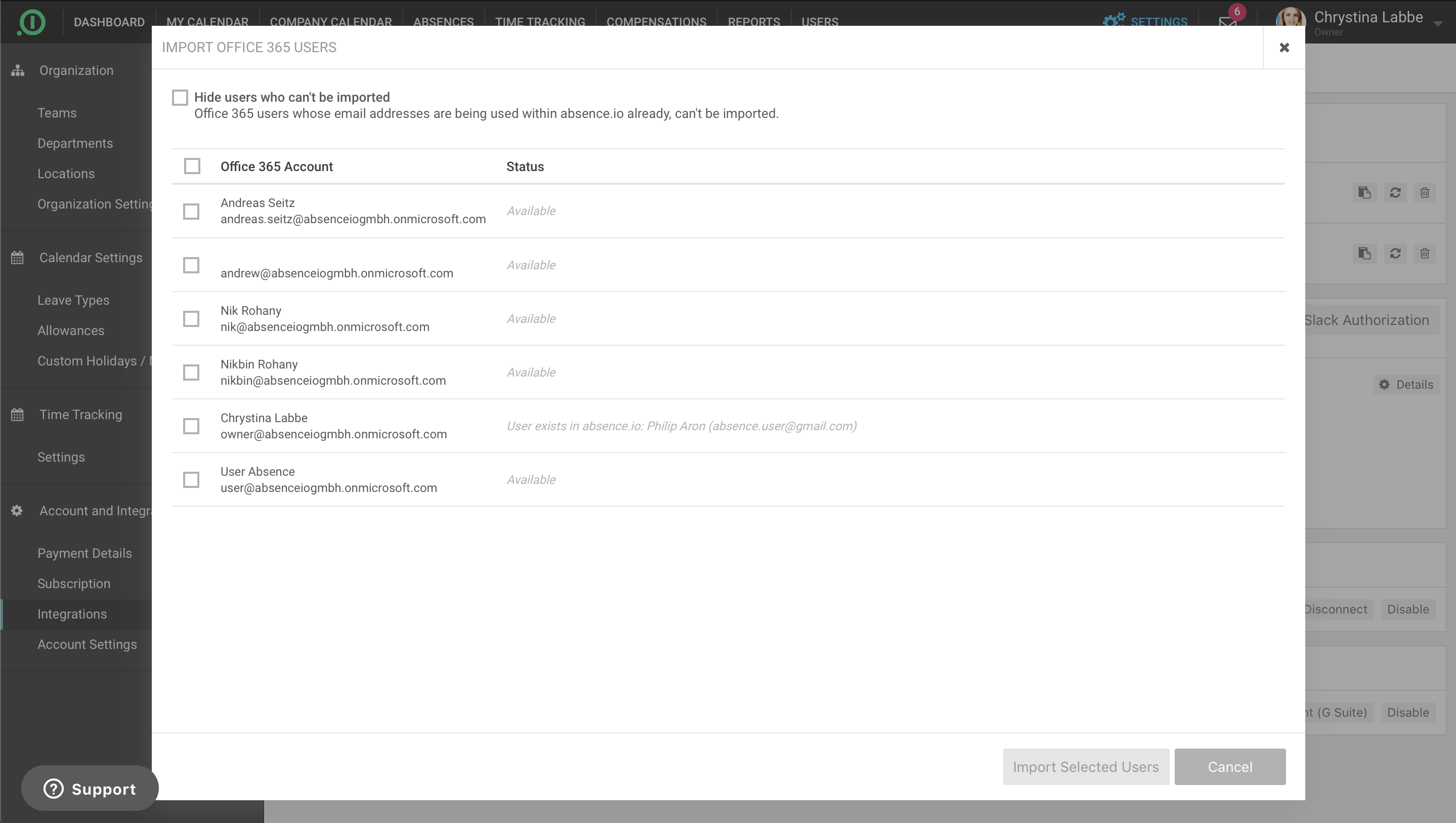Image resolution: width=1456 pixels, height=823 pixels.
Task: Click the second row's refresh sync icon
Action: (x=1395, y=254)
